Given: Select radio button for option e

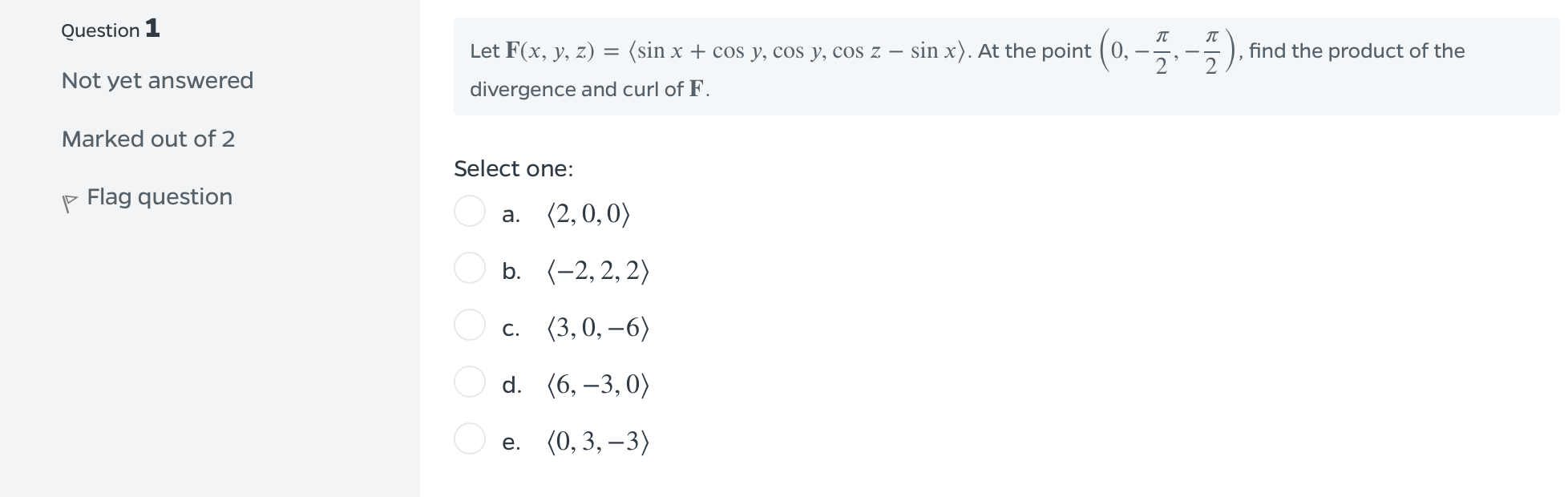Looking at the screenshot, I should click(x=471, y=439).
